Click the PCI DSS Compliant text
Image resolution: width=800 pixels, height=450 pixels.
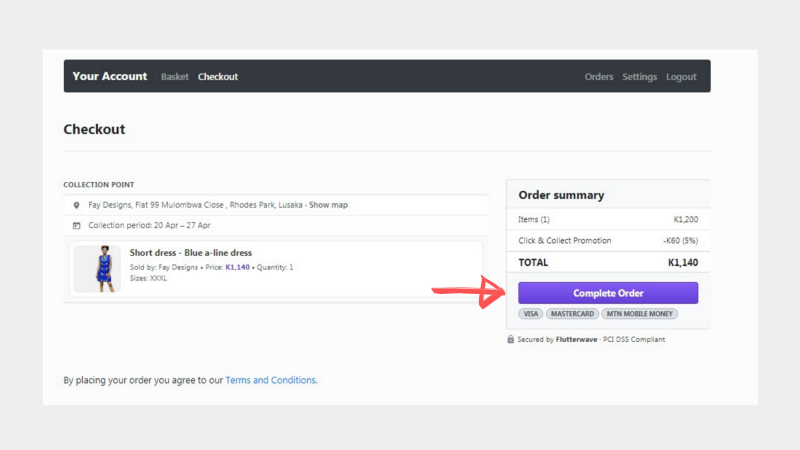point(634,339)
